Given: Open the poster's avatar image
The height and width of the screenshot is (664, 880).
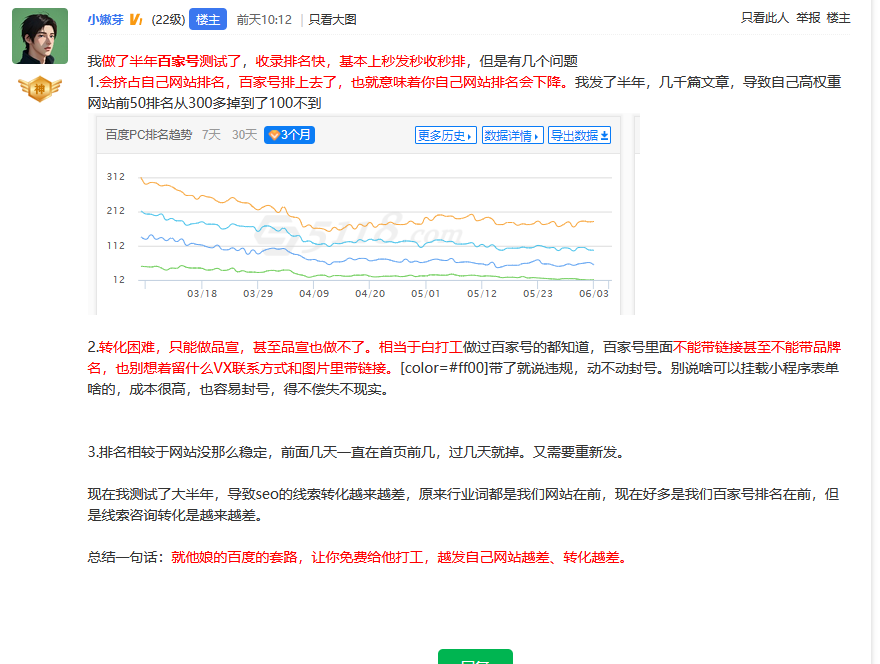Looking at the screenshot, I should pyautogui.click(x=40, y=36).
